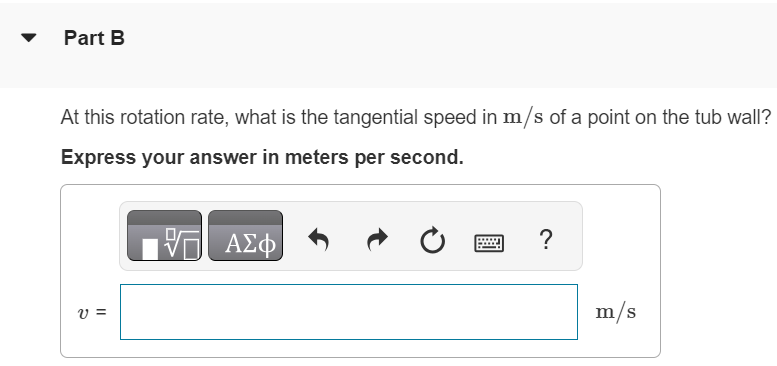Click the v = answer input field
Image resolution: width=777 pixels, height=366 pixels.
[x=349, y=312]
